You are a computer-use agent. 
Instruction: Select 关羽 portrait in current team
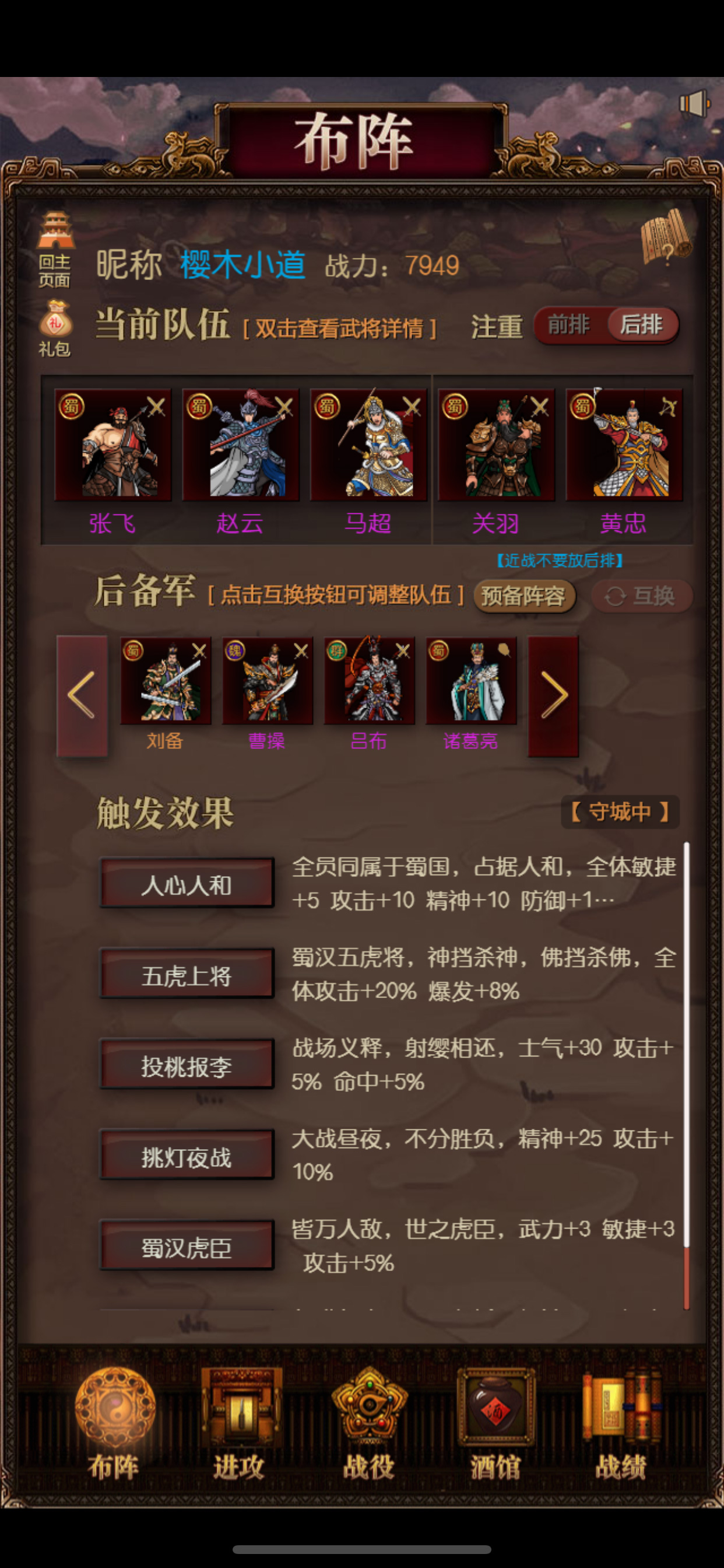click(x=496, y=446)
